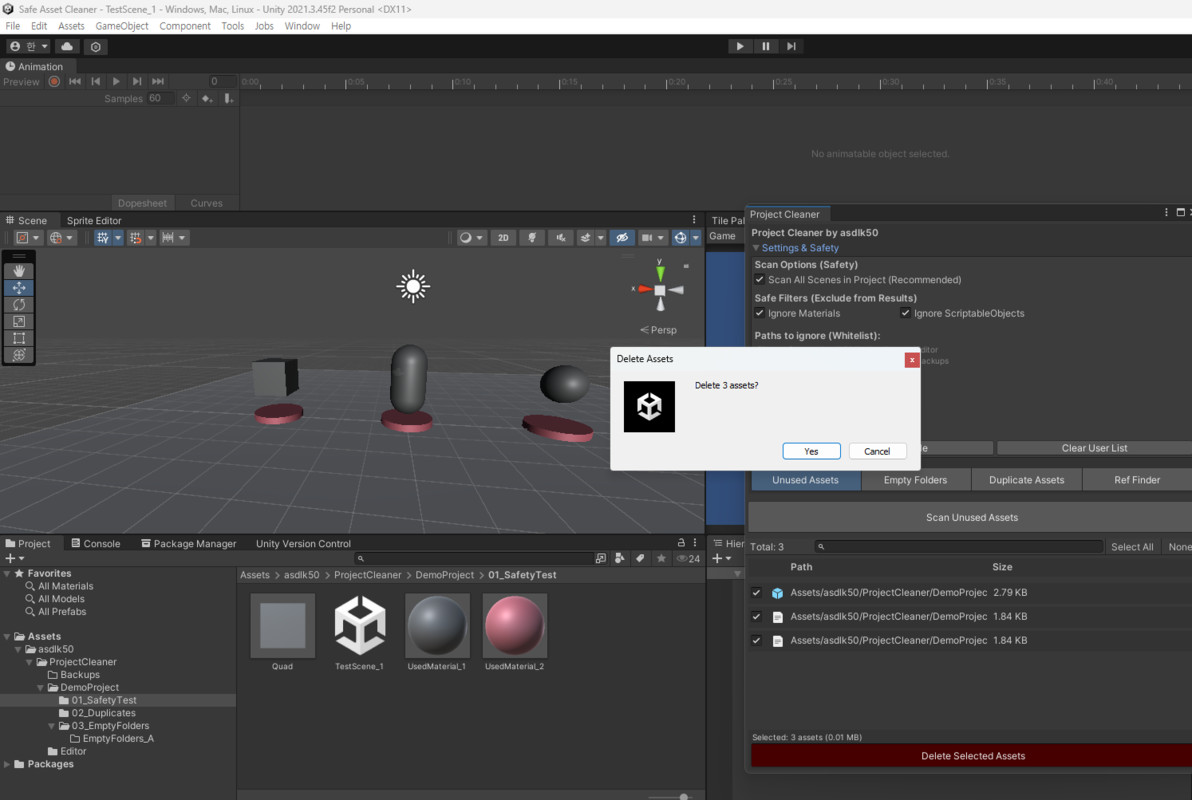
Task: Click the Scan Unused Assets button
Action: pyautogui.click(x=971, y=518)
